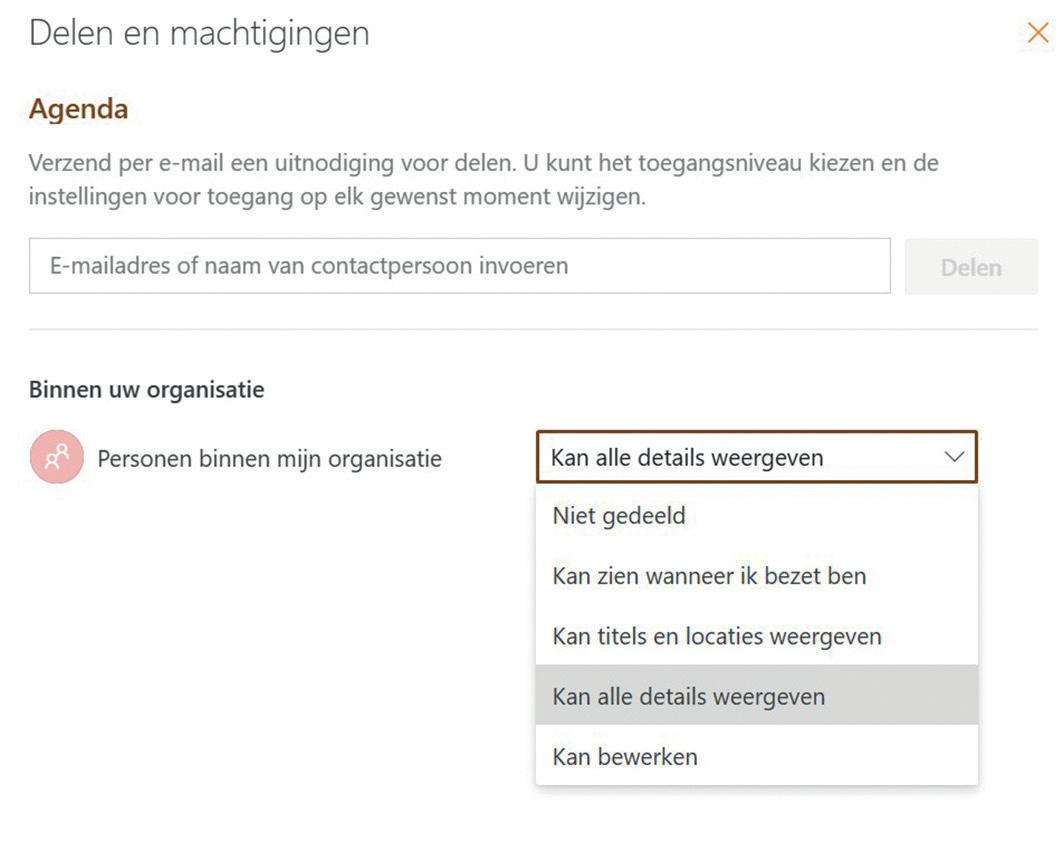
Task: Click the 'Delen en machtigingen' dialog title
Action: click(x=199, y=34)
